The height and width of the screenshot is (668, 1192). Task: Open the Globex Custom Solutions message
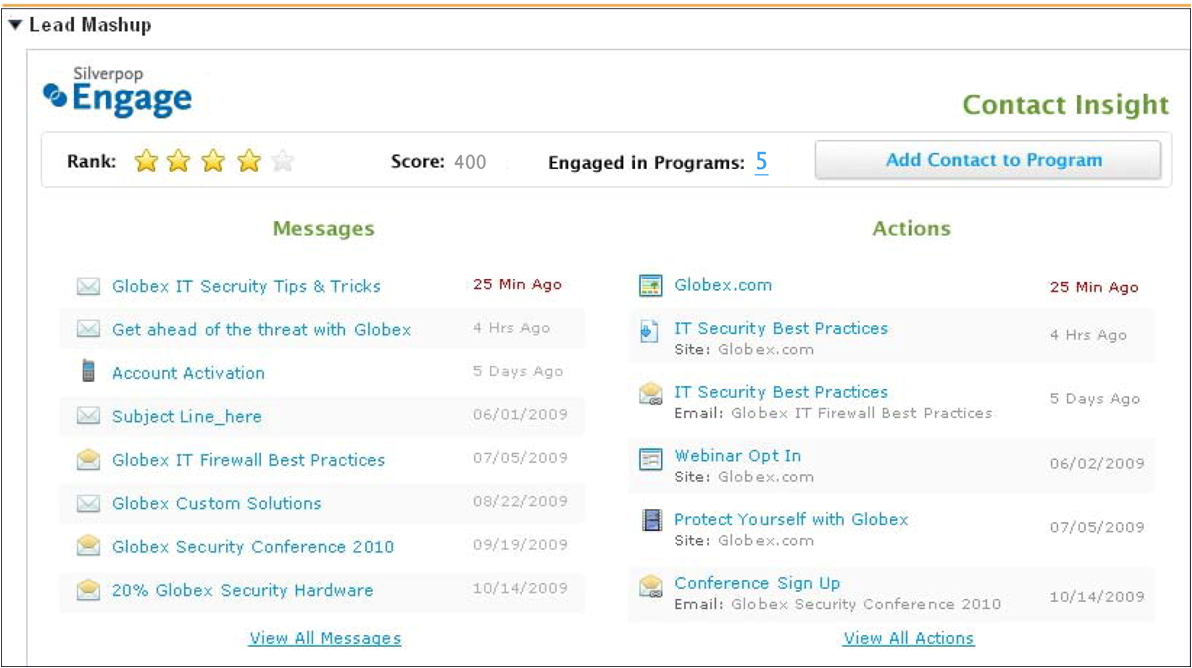[217, 503]
